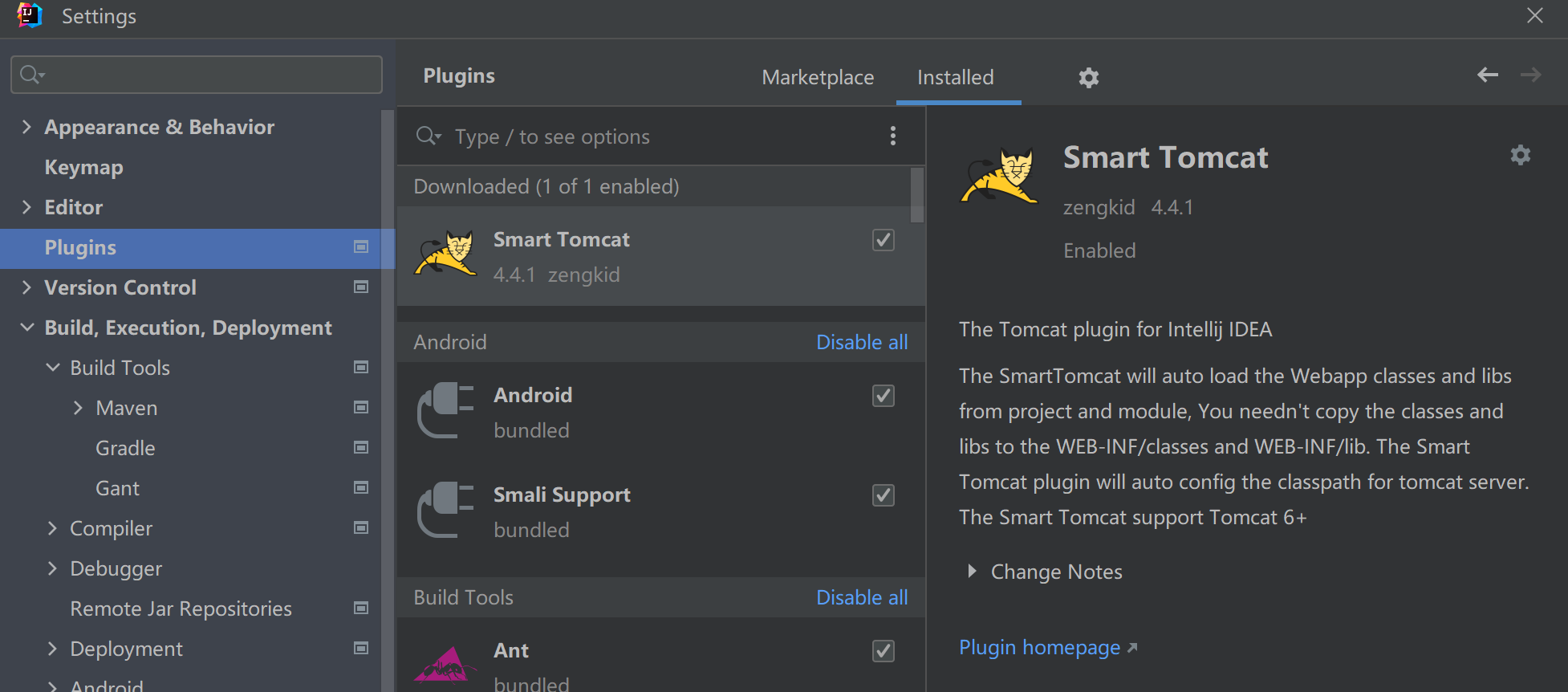Toggle the Smali Support plugin checkbox
Screen dimensions: 1568x692
[x=883, y=495]
